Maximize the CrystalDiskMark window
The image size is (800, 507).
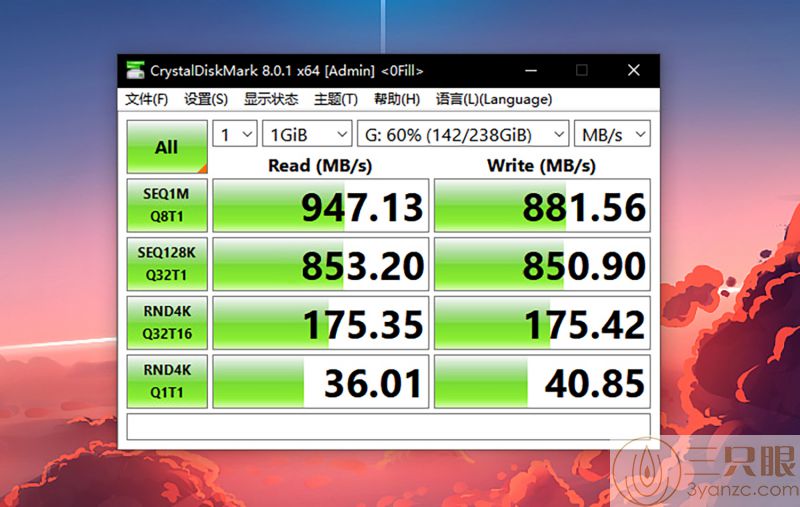[582, 70]
